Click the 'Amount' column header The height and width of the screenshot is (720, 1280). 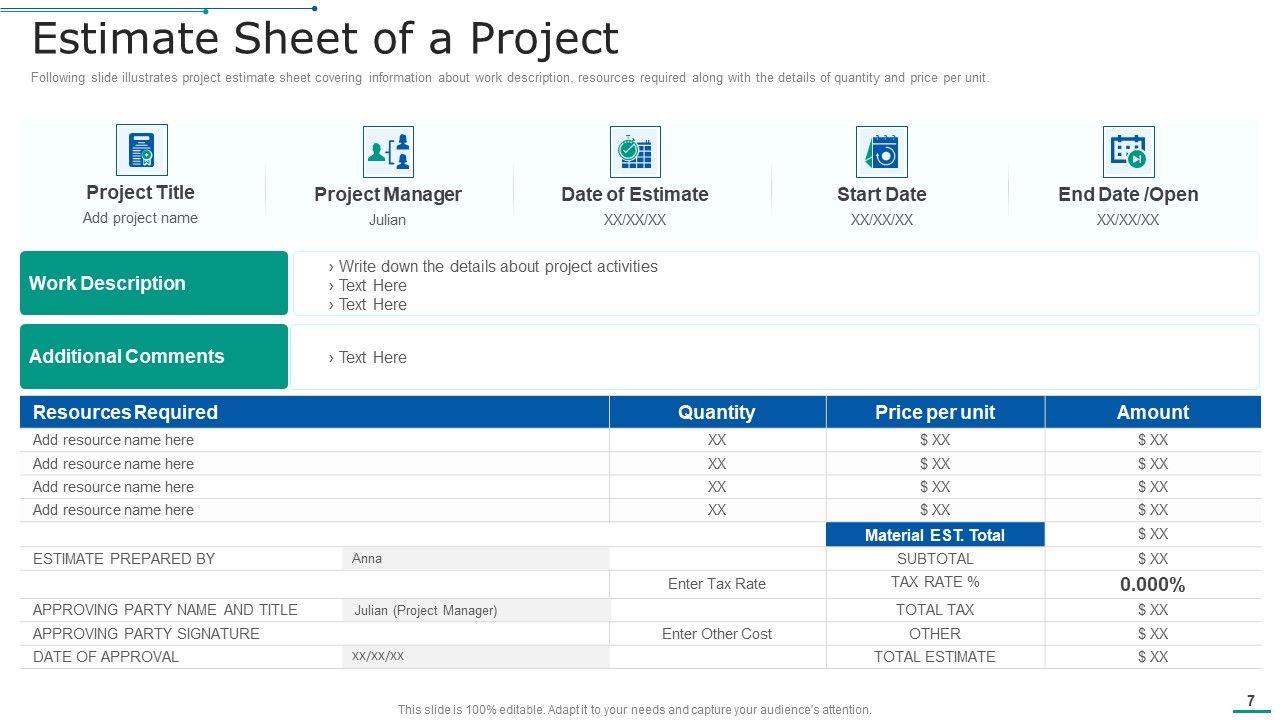pyautogui.click(x=1153, y=412)
